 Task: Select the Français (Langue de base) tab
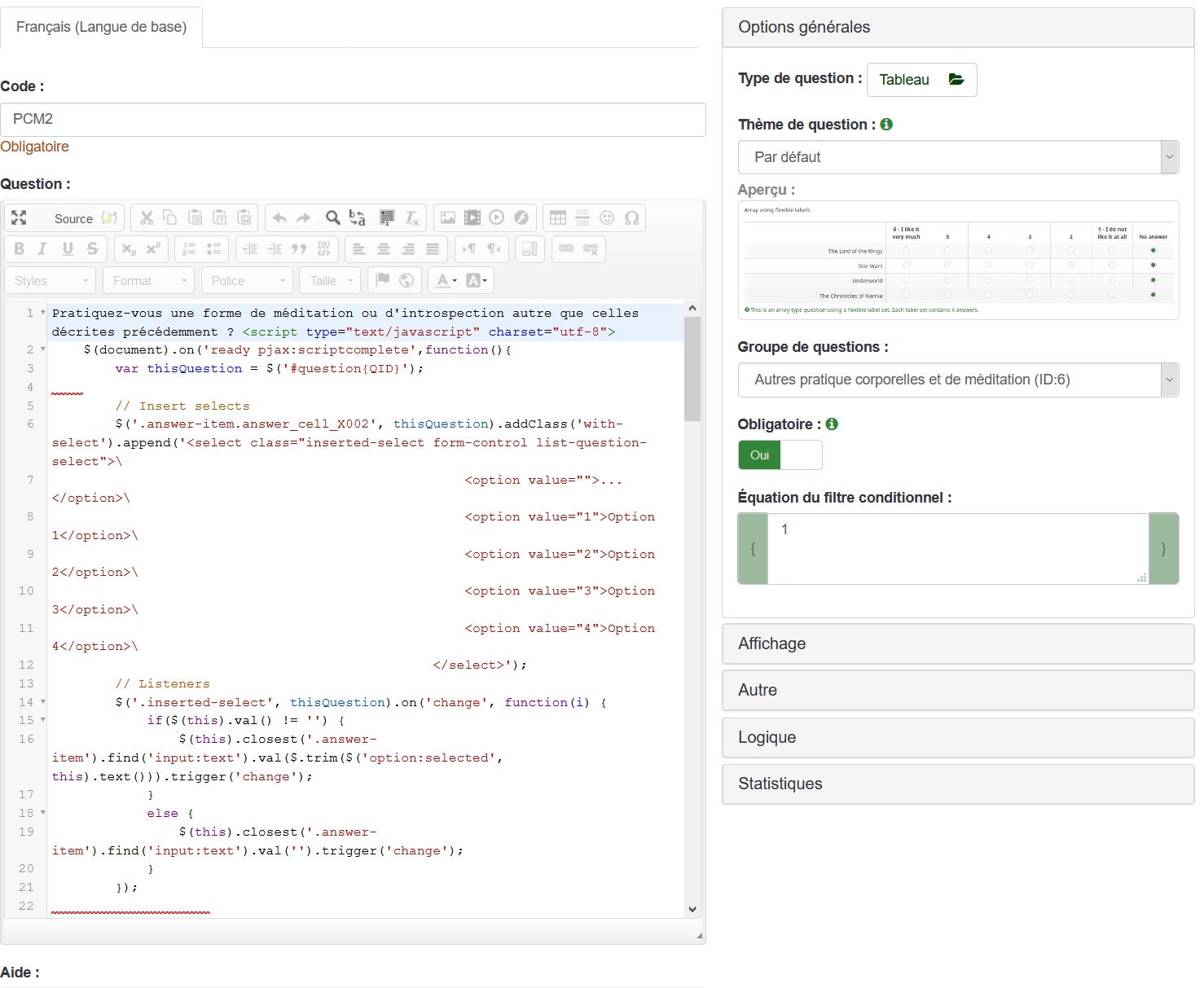click(102, 27)
